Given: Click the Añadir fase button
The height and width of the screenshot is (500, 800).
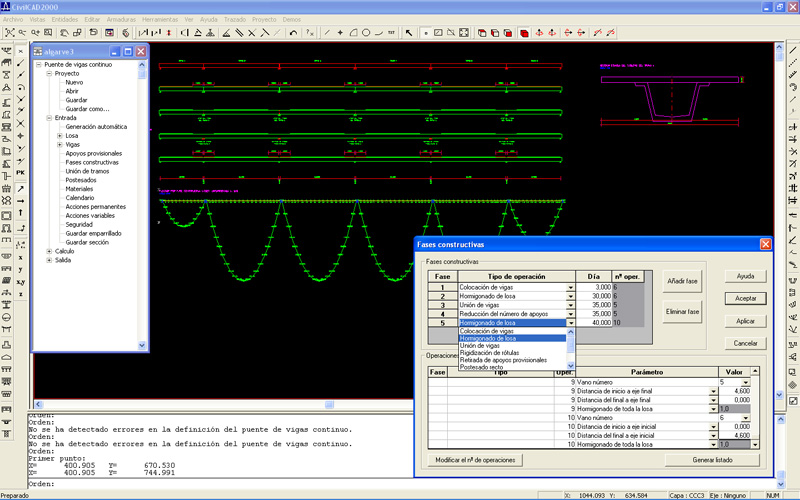Looking at the screenshot, I should point(683,282).
